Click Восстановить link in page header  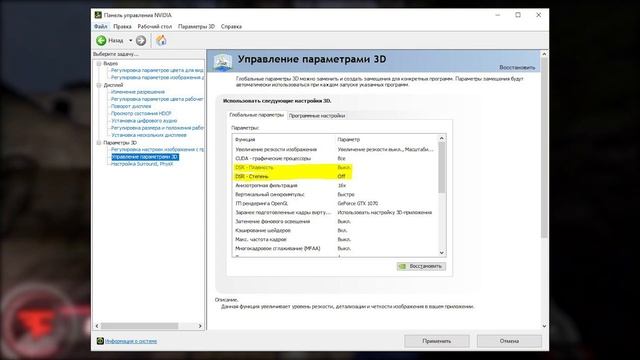(517, 68)
